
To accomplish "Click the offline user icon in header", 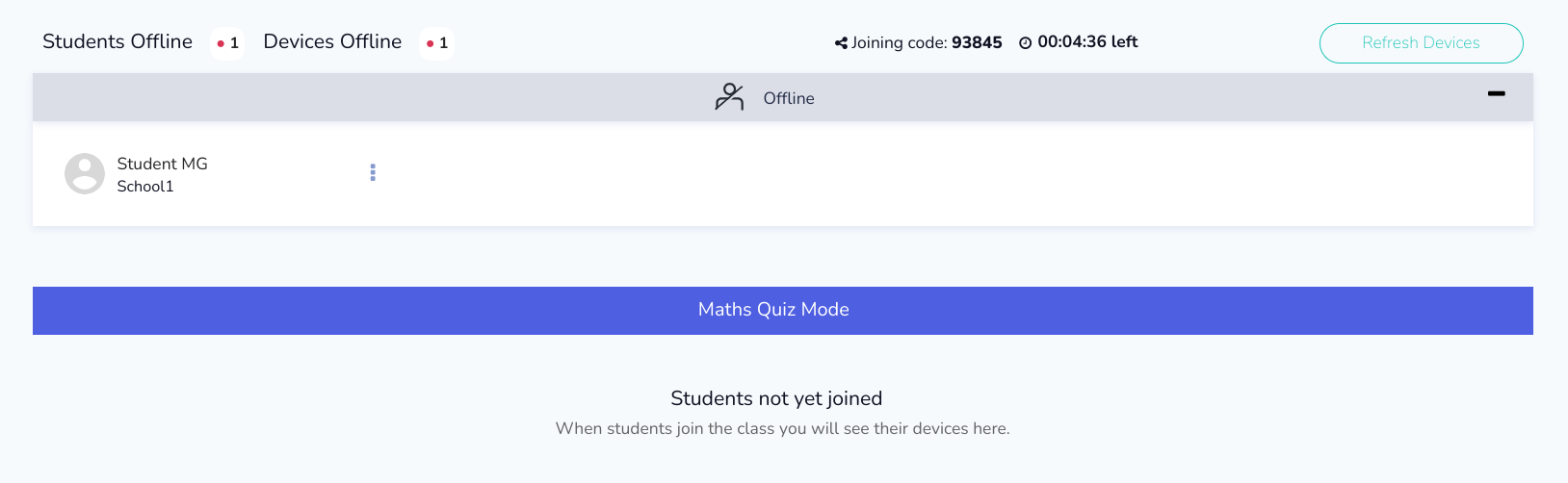I will point(729,96).
